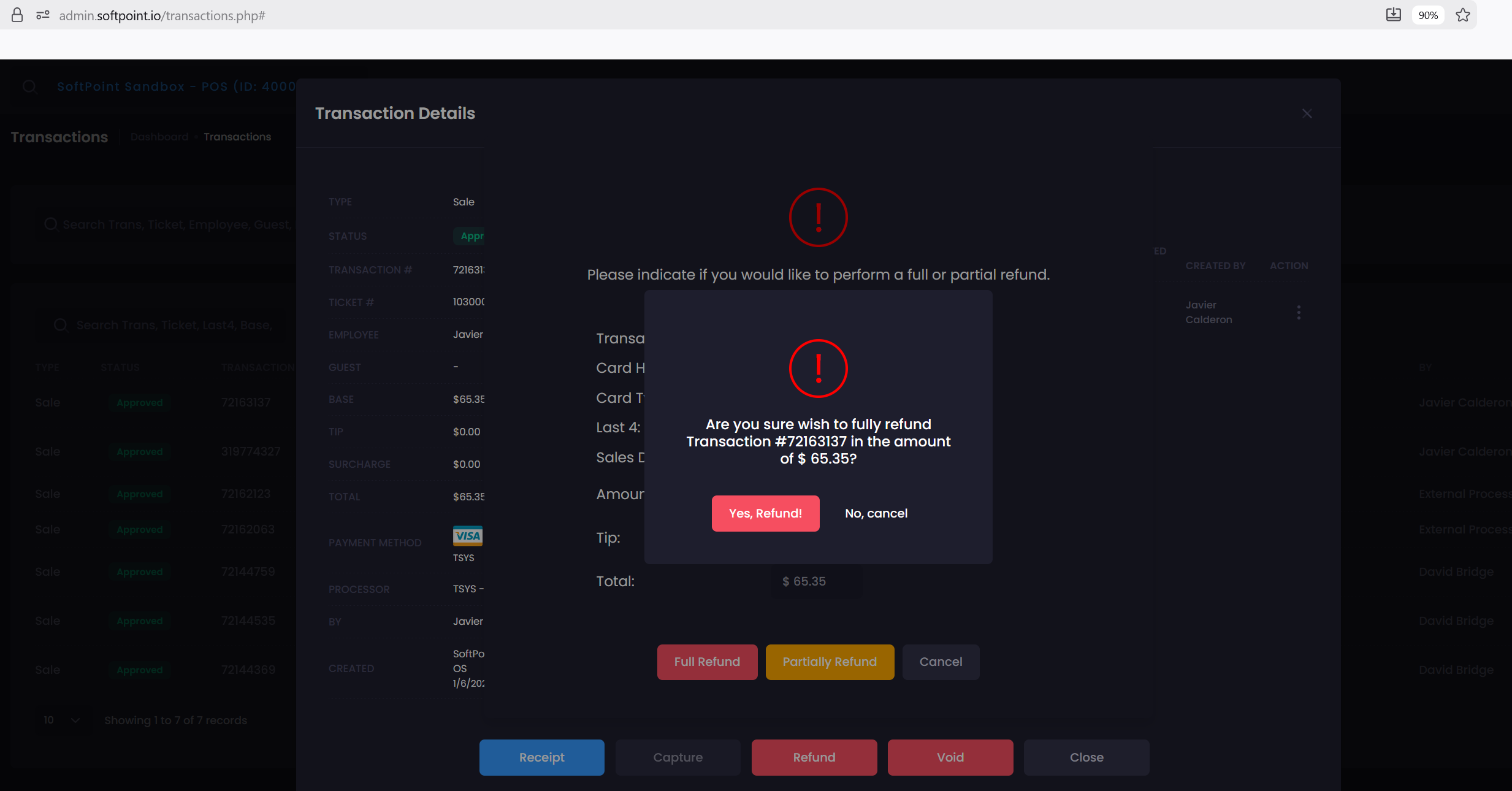The height and width of the screenshot is (791, 1512).
Task: Click the bookmark star in the address bar
Action: [x=1464, y=15]
